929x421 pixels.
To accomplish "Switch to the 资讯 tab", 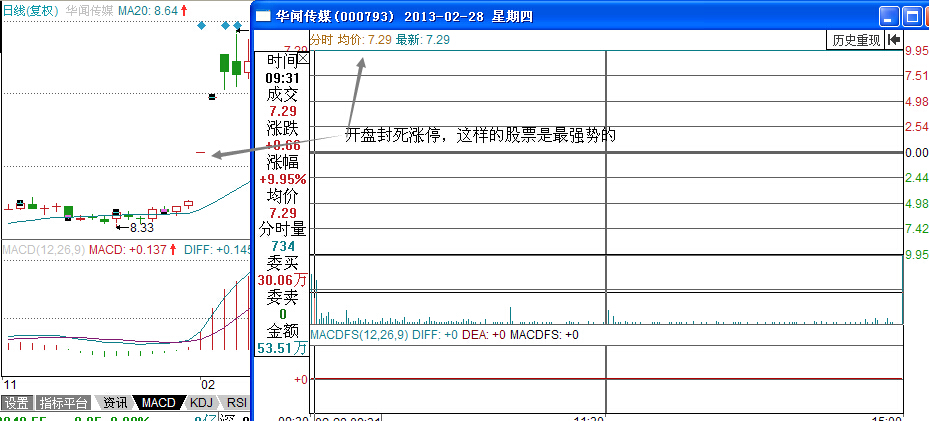I will point(115,403).
